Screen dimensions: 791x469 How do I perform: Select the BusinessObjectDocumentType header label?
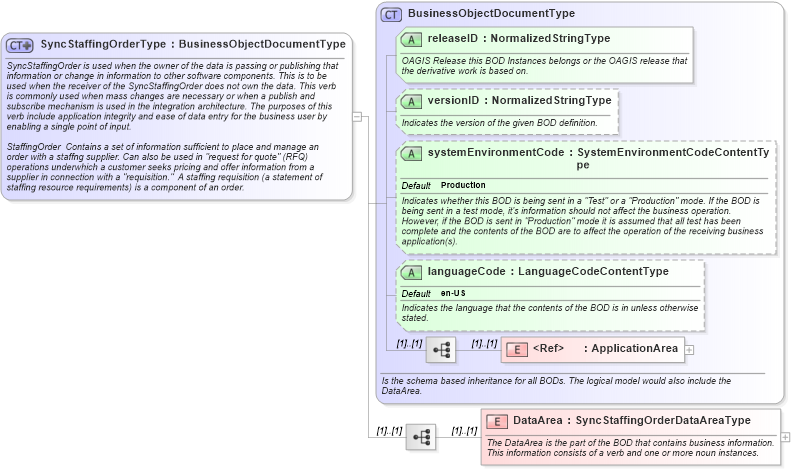491,14
